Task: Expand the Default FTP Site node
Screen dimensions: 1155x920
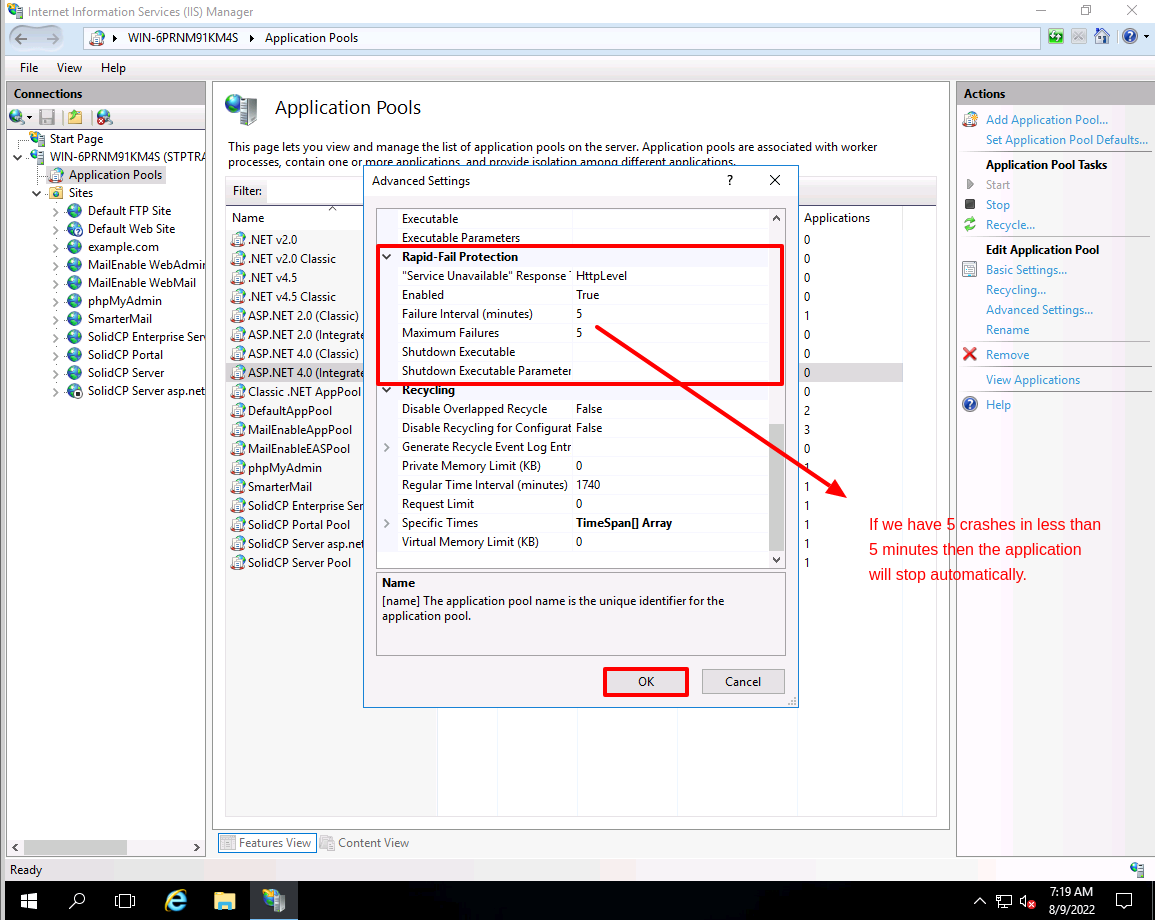Action: tap(55, 211)
